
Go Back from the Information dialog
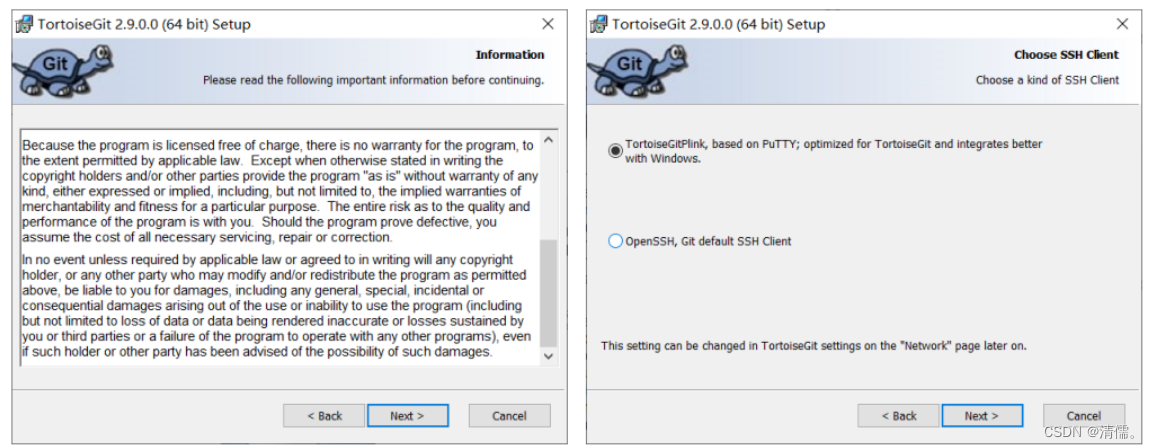click(324, 416)
